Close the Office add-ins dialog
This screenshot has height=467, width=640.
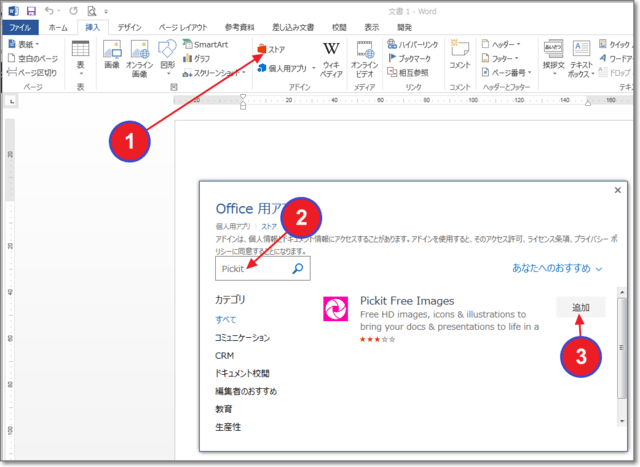[617, 190]
